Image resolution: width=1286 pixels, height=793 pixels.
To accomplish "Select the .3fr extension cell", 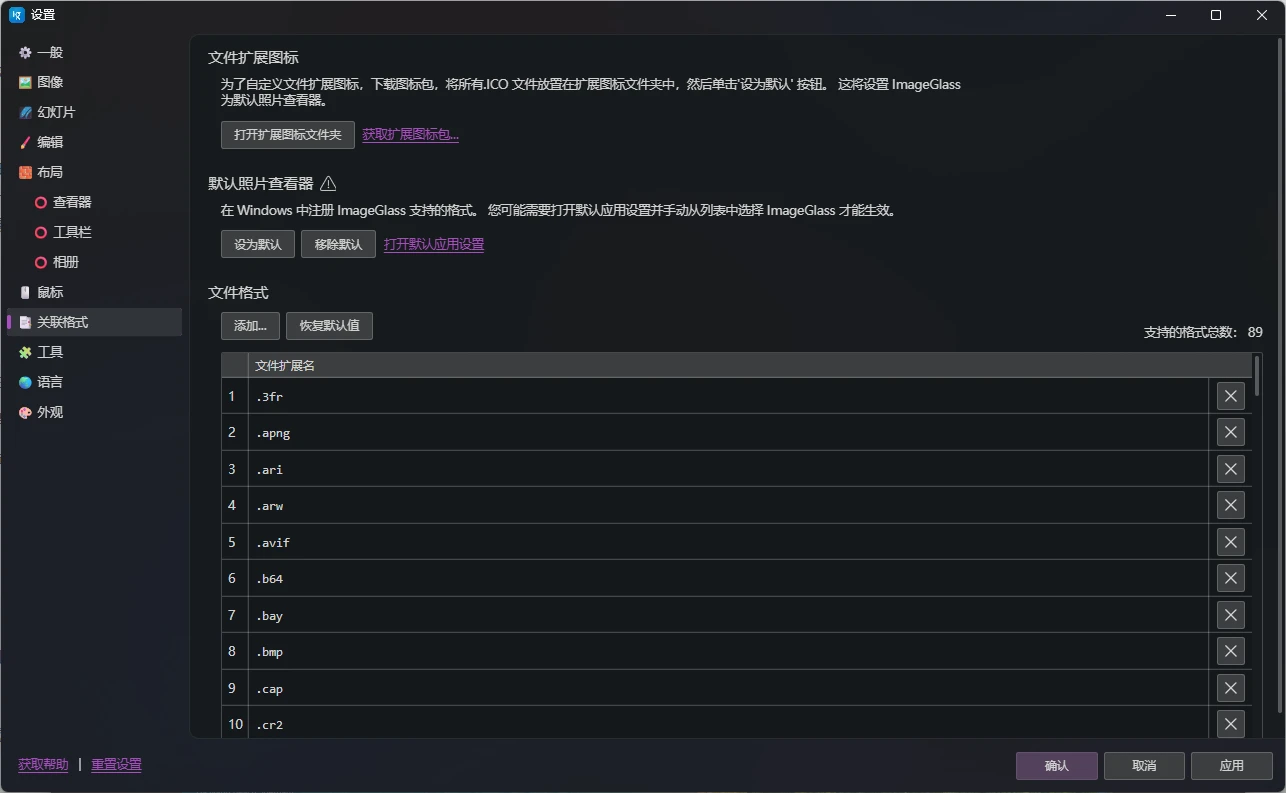I will pyautogui.click(x=728, y=396).
